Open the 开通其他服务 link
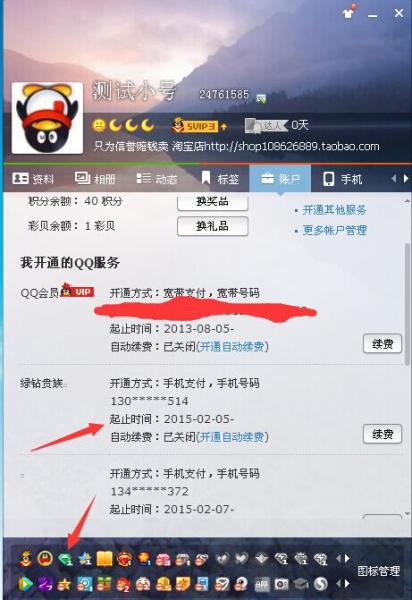The height and width of the screenshot is (600, 412). [334, 210]
